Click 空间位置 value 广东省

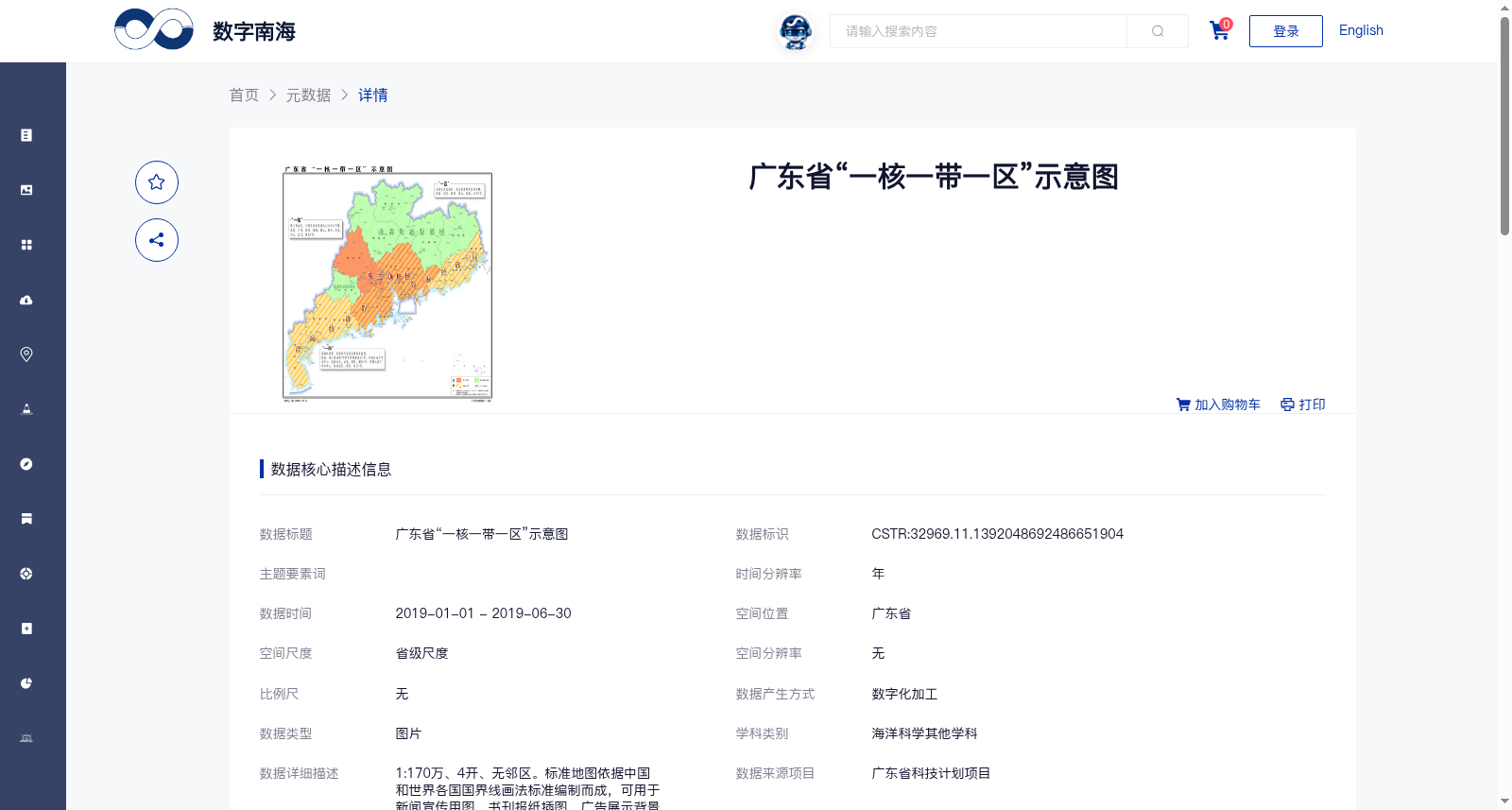891,613
